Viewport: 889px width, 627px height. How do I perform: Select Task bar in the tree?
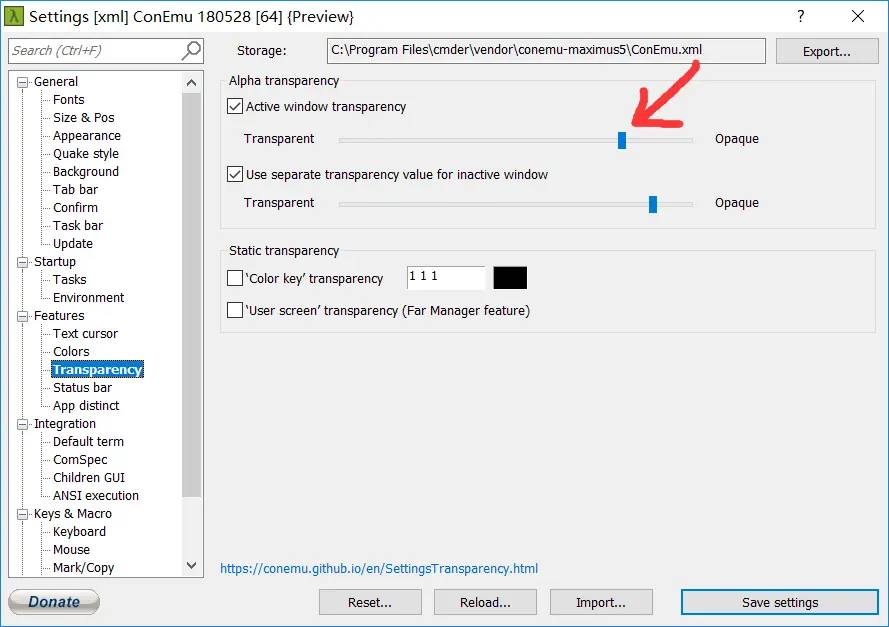click(x=78, y=226)
